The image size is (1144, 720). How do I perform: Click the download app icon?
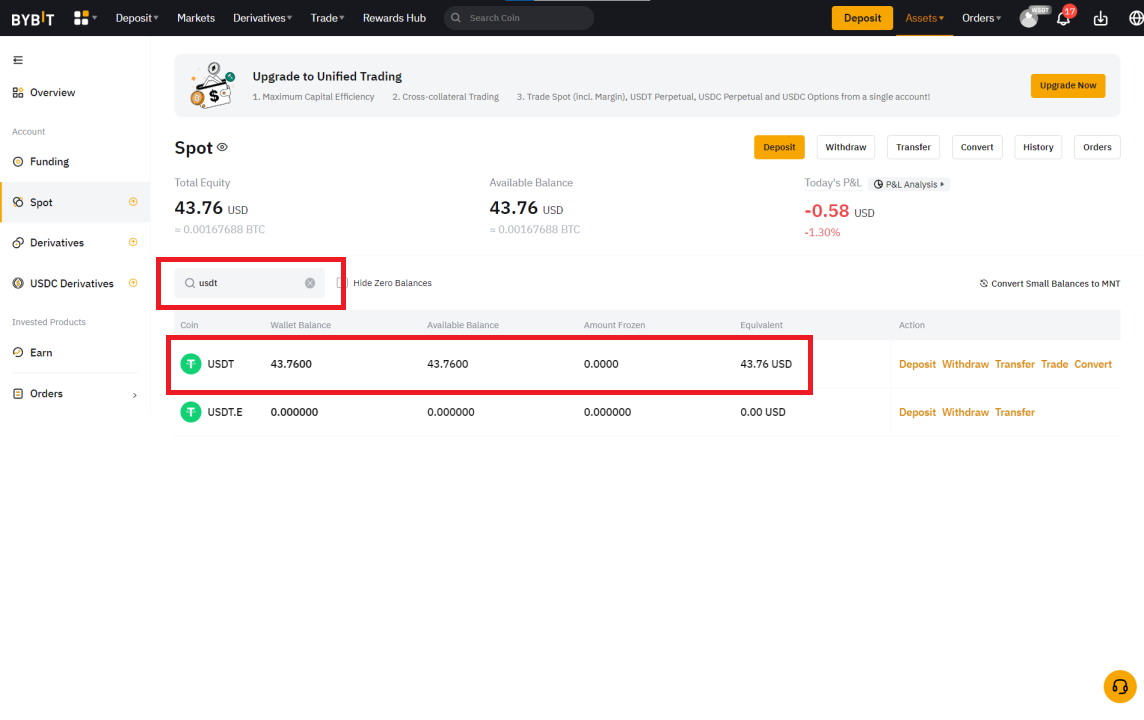coord(1100,18)
